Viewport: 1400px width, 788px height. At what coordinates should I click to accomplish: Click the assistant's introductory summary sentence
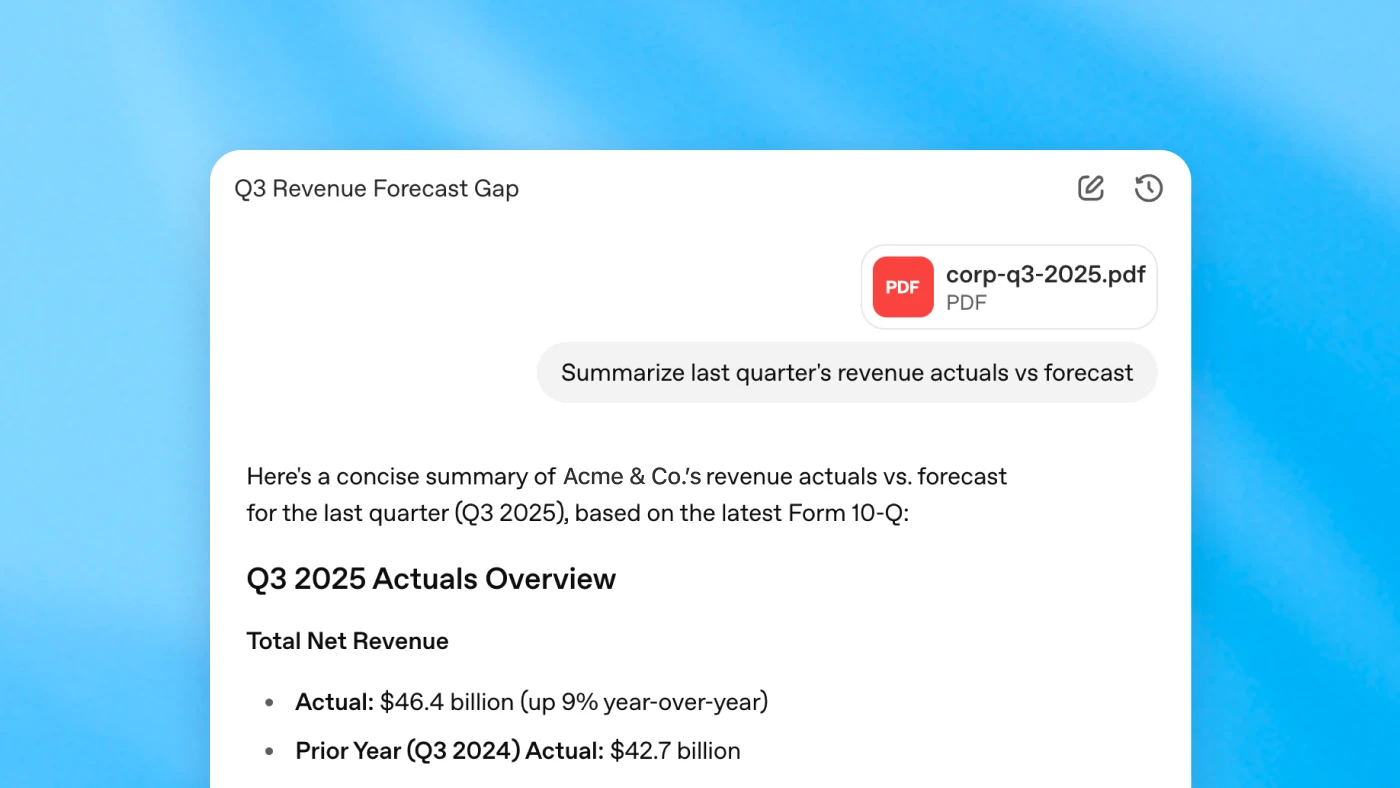[626, 494]
